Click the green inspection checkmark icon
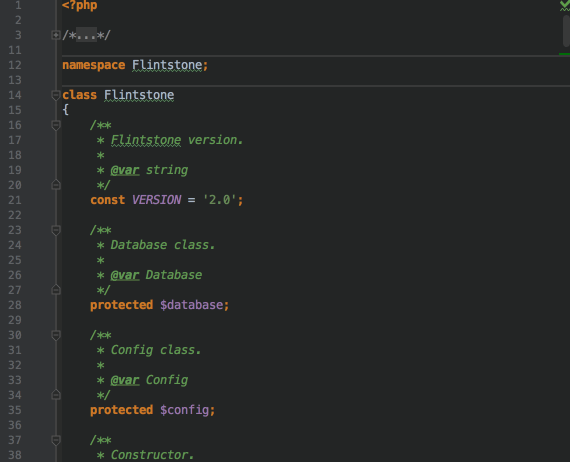The image size is (570, 462). click(565, 5)
